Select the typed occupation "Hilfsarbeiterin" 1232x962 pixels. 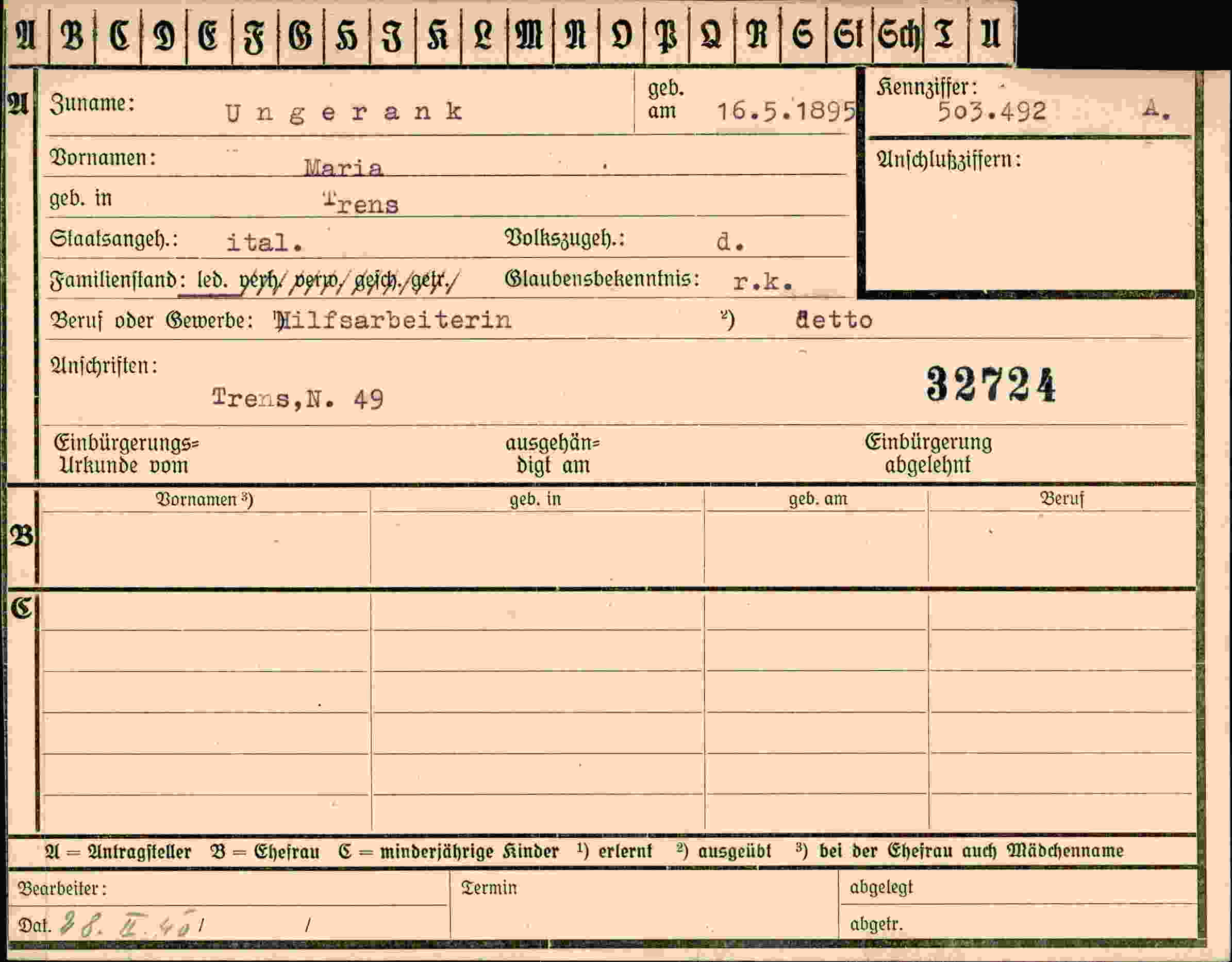[x=393, y=321]
